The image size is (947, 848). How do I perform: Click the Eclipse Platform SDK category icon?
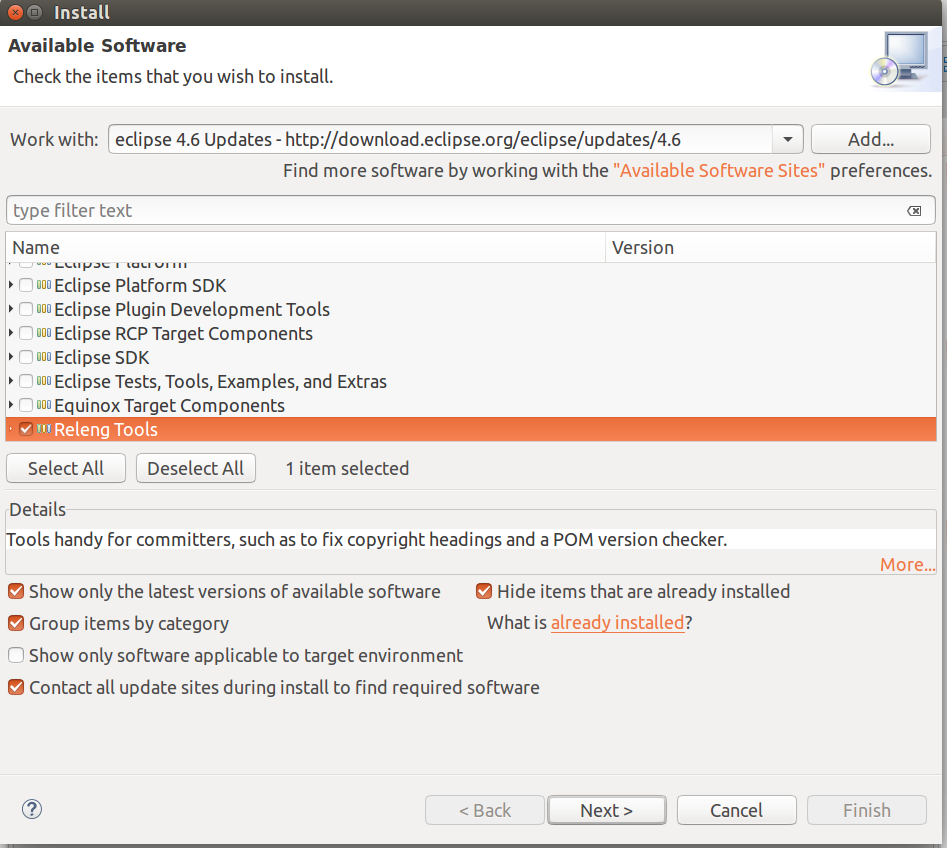pyautogui.click(x=43, y=285)
